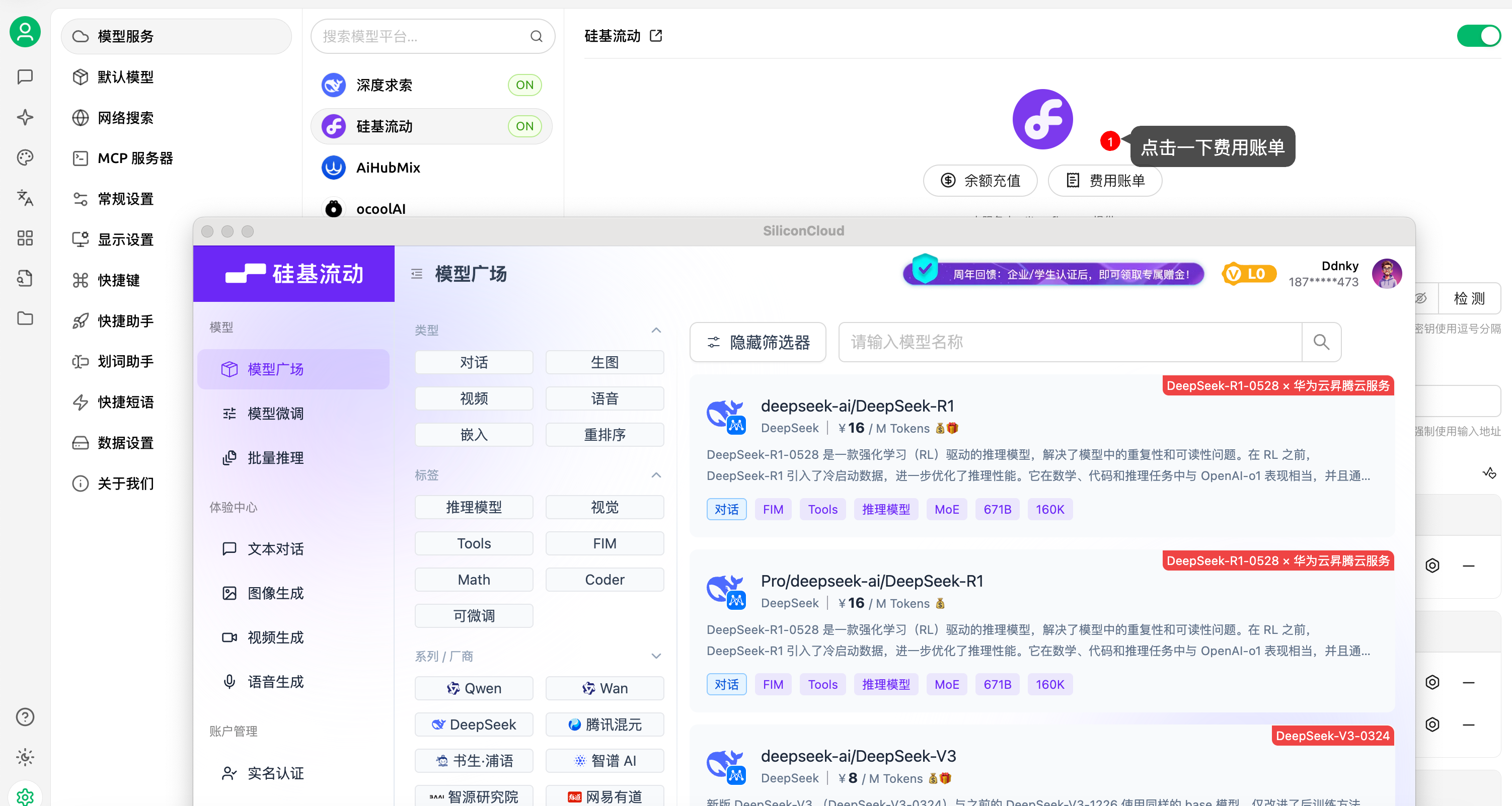Open 网络搜索 settings menu
This screenshot has width=1512, height=806.
pyautogui.click(x=176, y=118)
